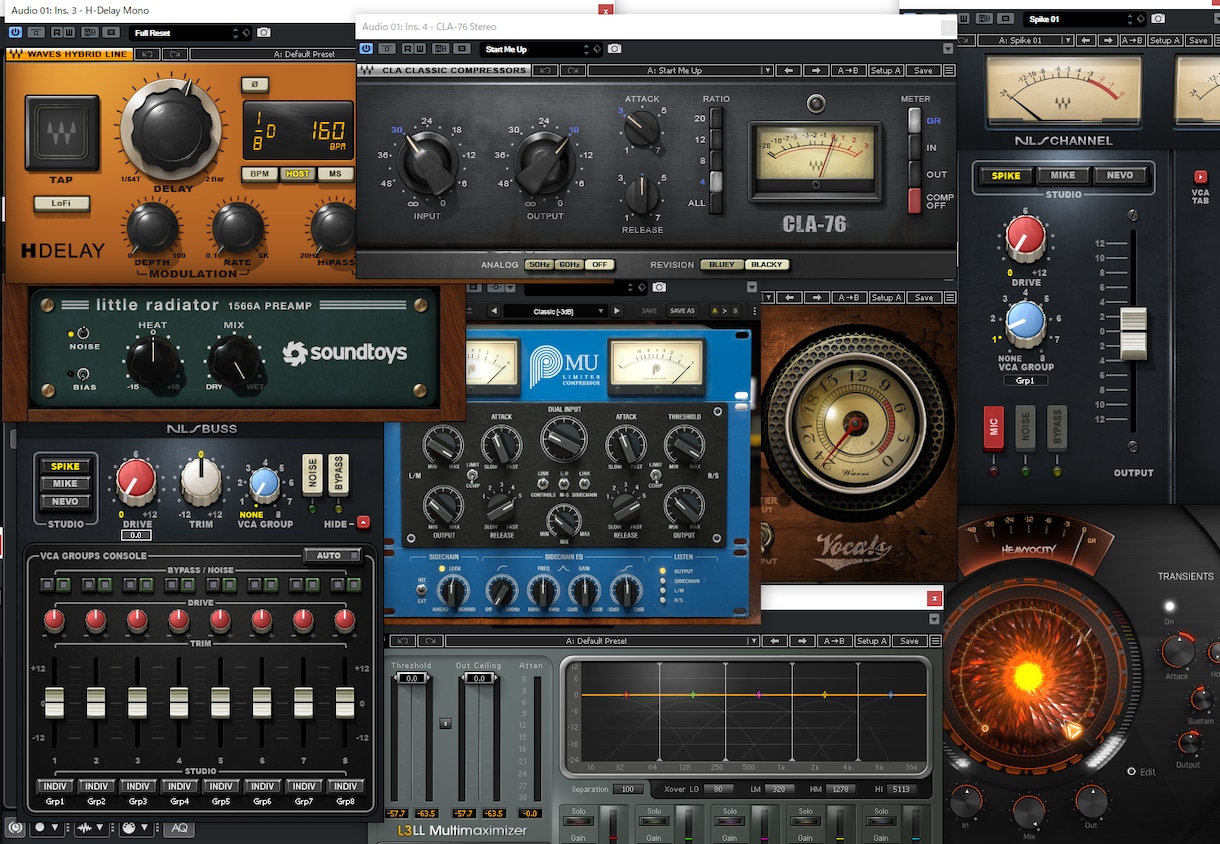Bypass CLA-76 plugin with power icon
1220x844 pixels.
coord(366,49)
